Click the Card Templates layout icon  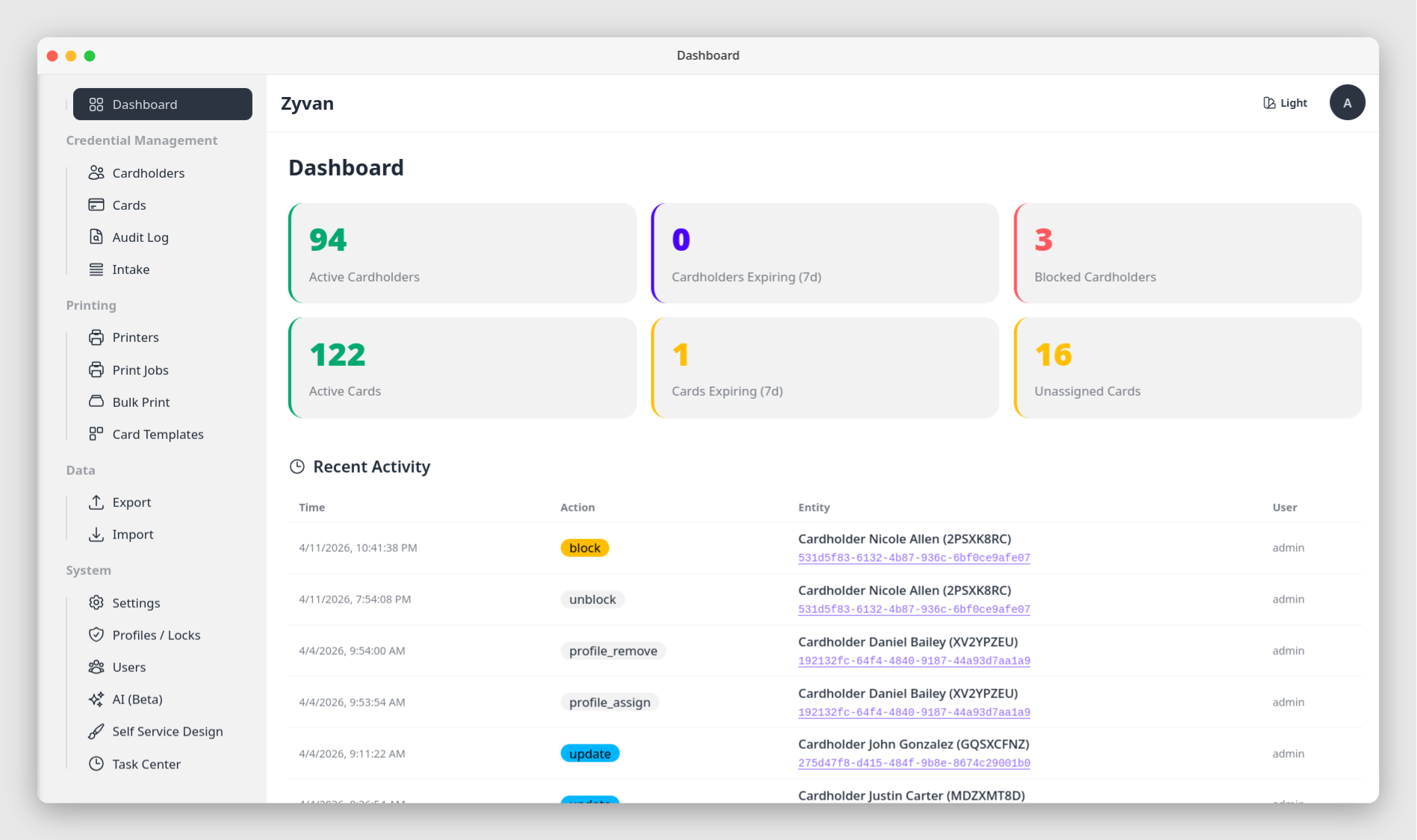pyautogui.click(x=96, y=434)
